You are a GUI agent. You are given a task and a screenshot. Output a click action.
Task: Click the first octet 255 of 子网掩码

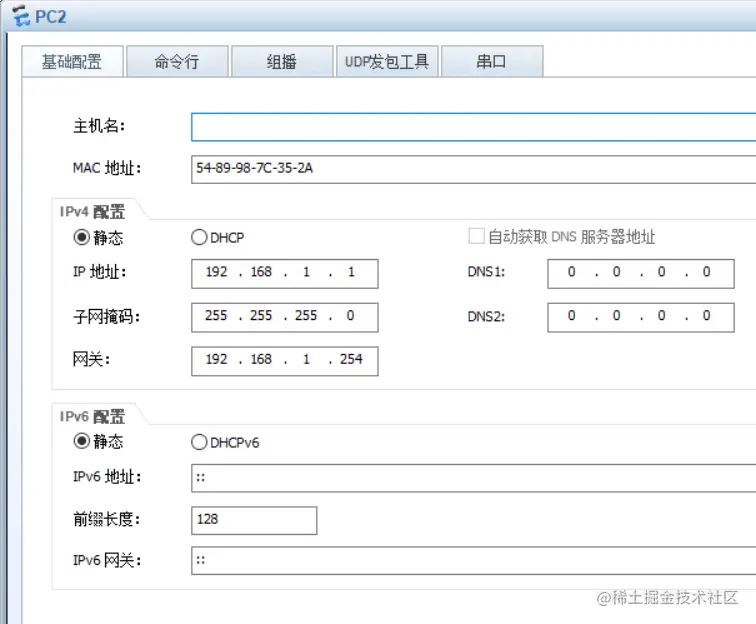click(216, 315)
